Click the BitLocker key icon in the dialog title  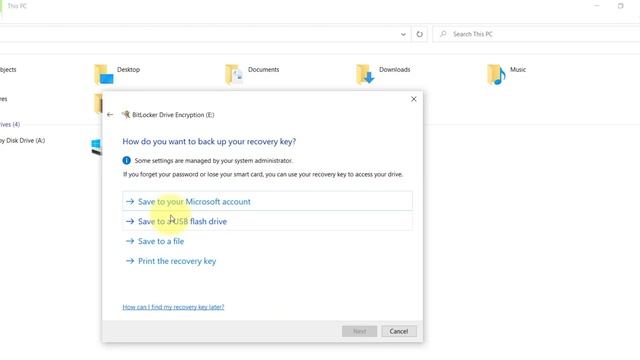(126, 115)
